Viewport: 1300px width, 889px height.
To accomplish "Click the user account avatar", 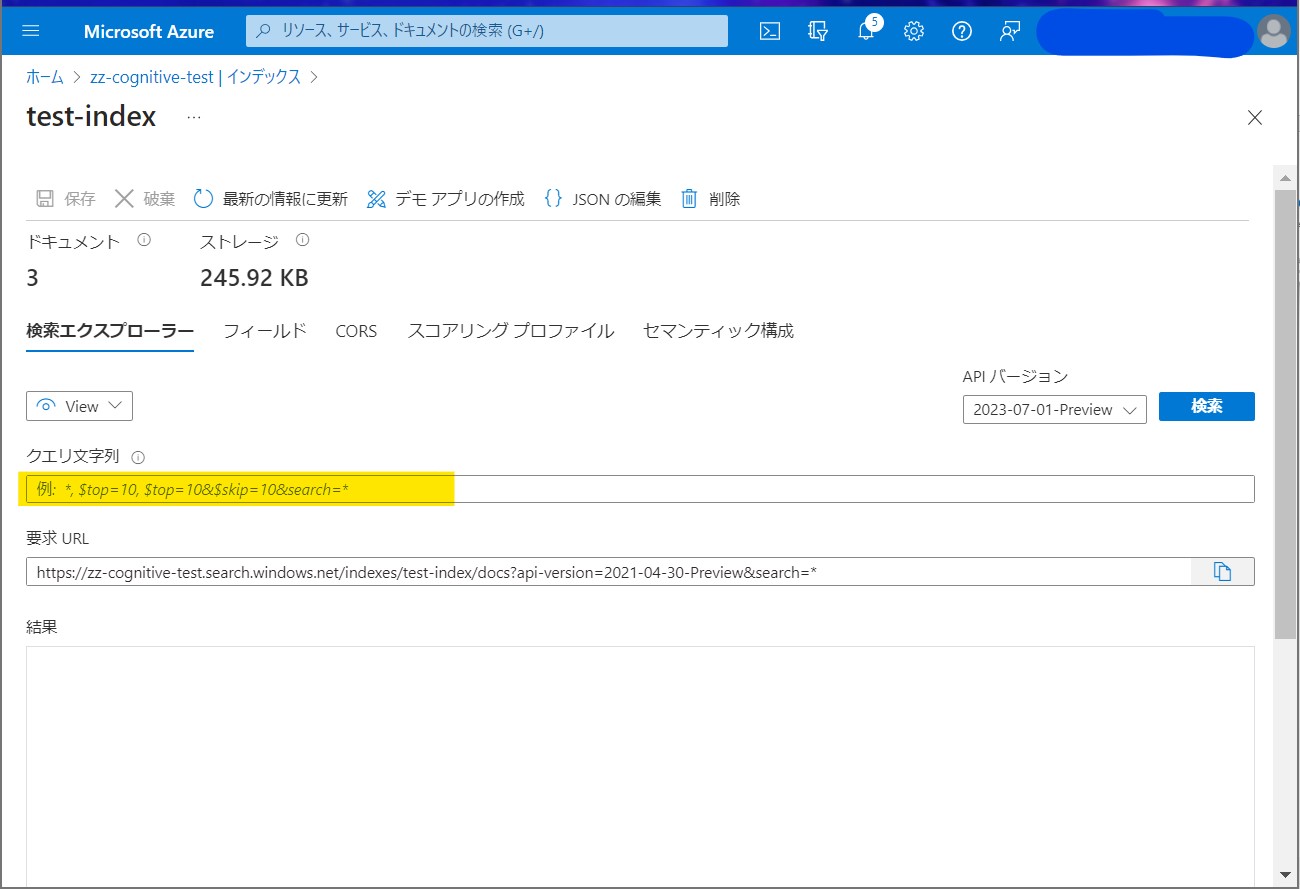I will 1273,31.
